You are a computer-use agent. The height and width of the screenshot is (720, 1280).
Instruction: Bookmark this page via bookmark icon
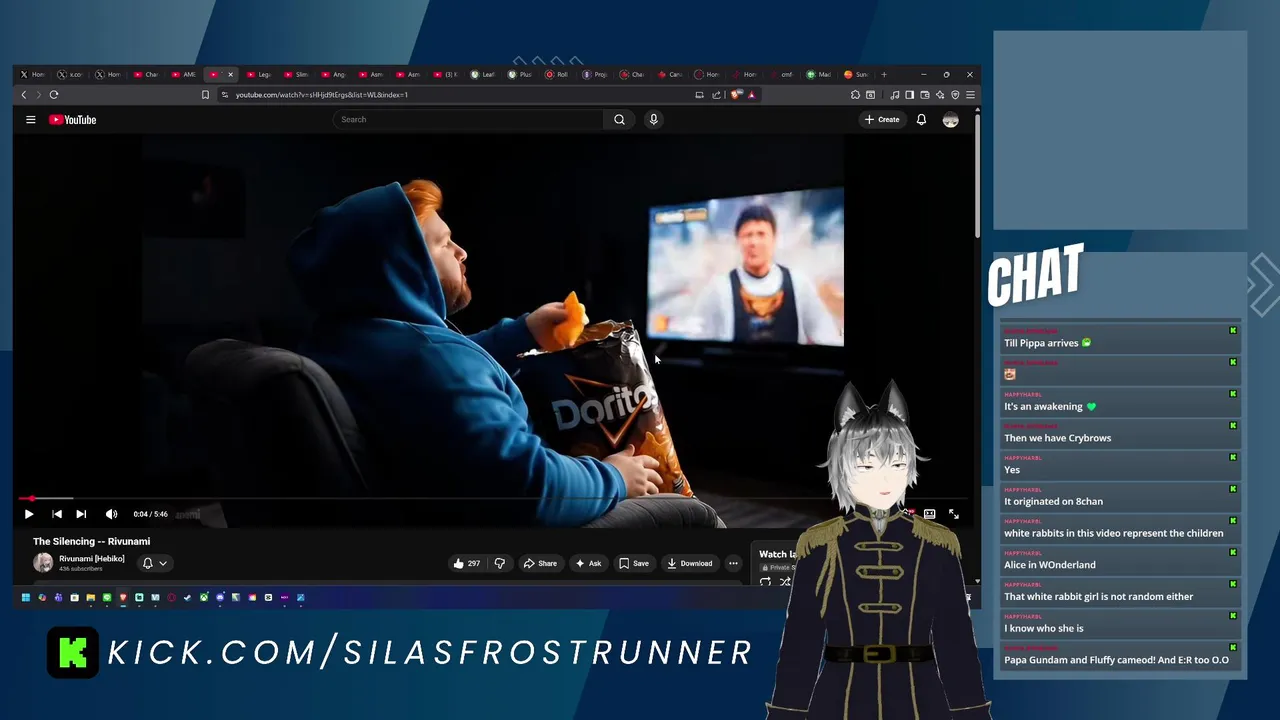[205, 95]
